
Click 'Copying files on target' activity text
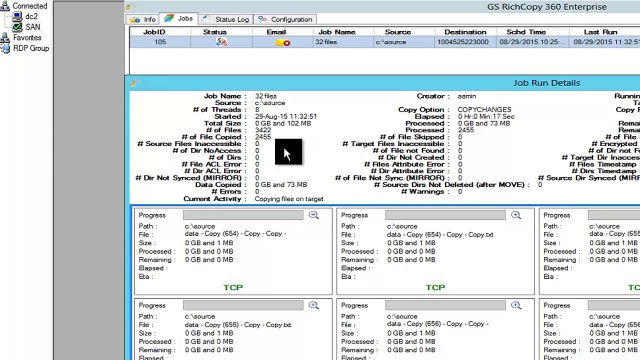tap(289, 199)
